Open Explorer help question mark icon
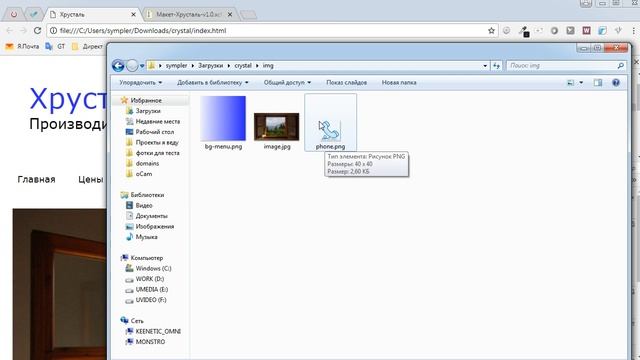Viewport: 640px width, 360px height. (616, 82)
